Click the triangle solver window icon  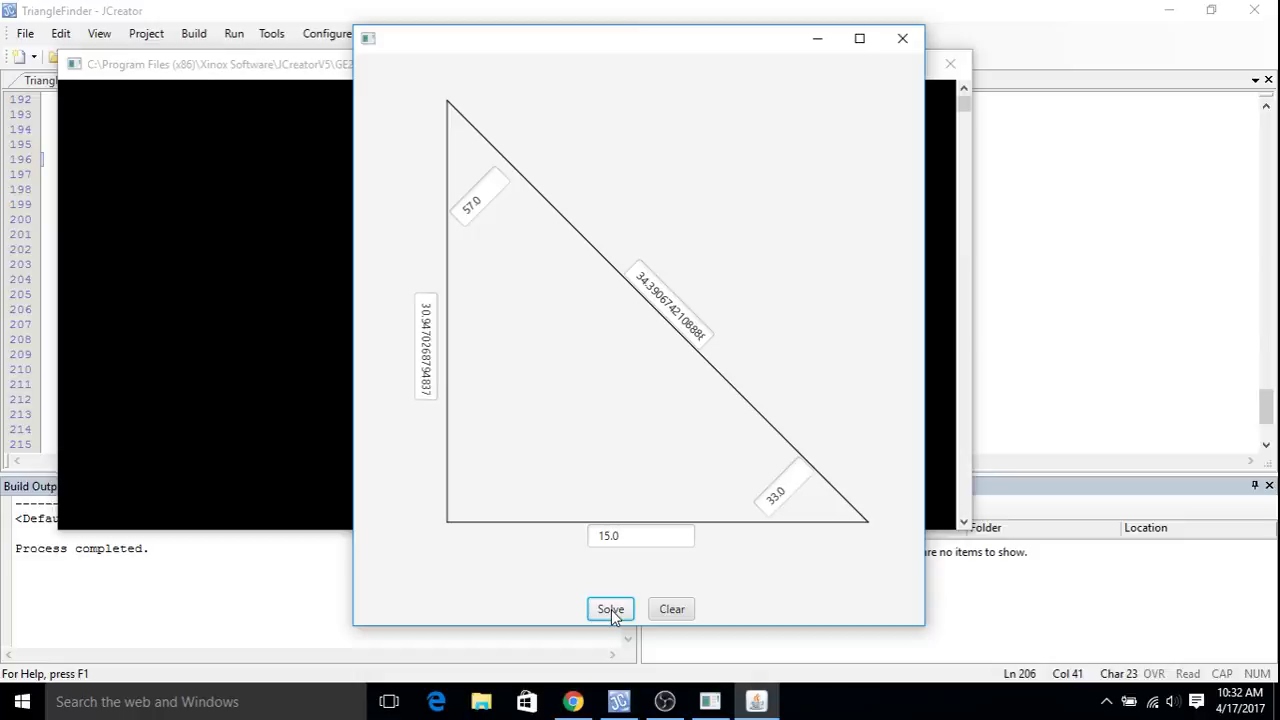tap(368, 38)
